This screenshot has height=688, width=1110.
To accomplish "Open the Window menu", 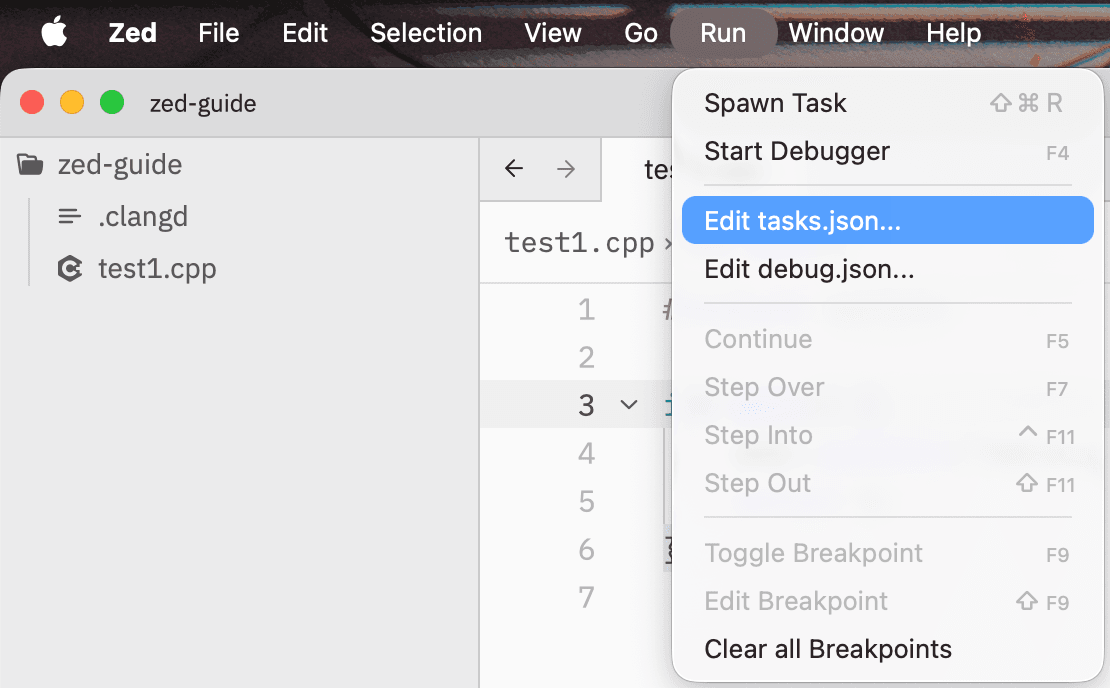I will point(836,32).
